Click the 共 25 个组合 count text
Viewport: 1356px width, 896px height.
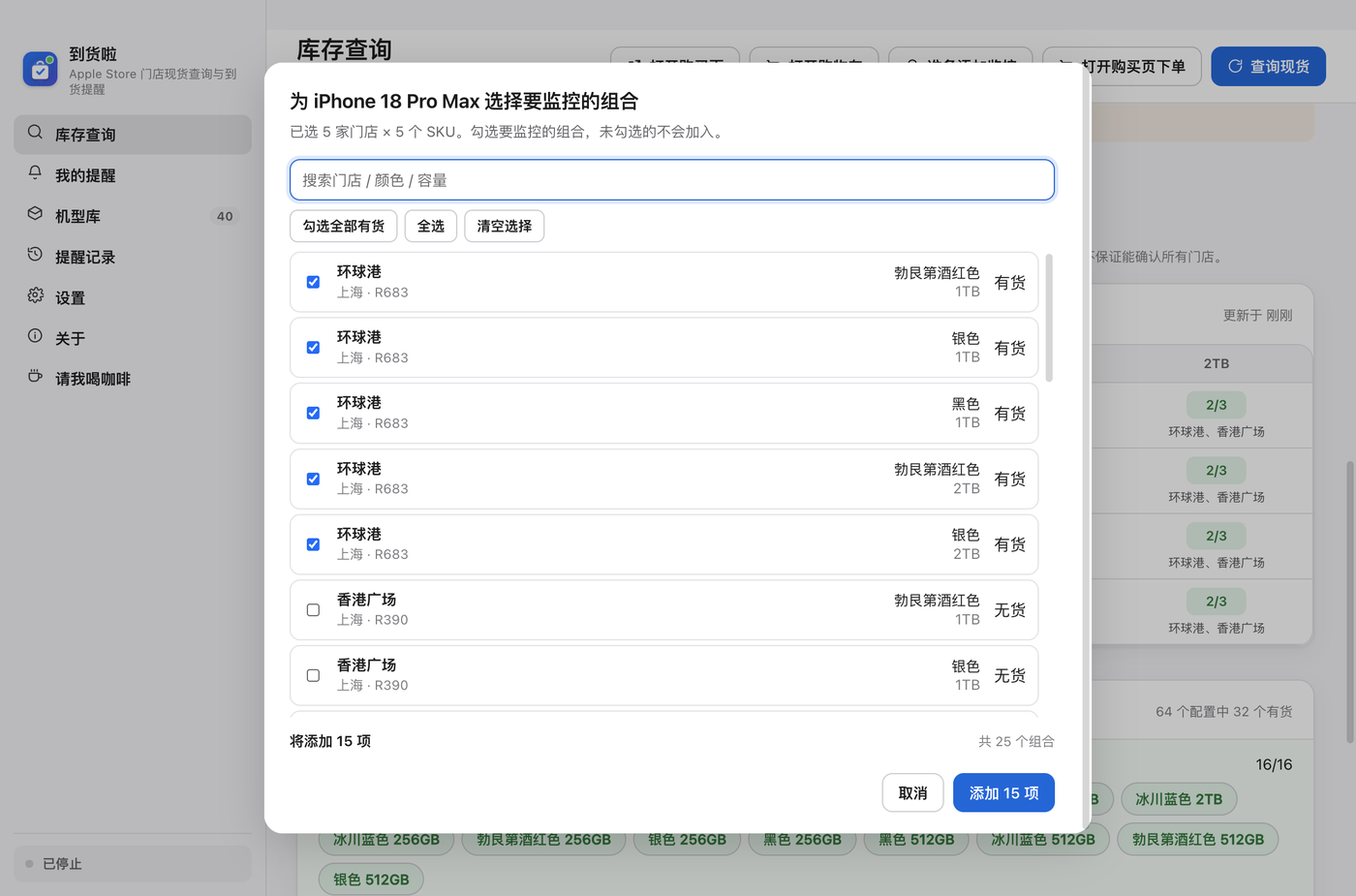[1016, 741]
